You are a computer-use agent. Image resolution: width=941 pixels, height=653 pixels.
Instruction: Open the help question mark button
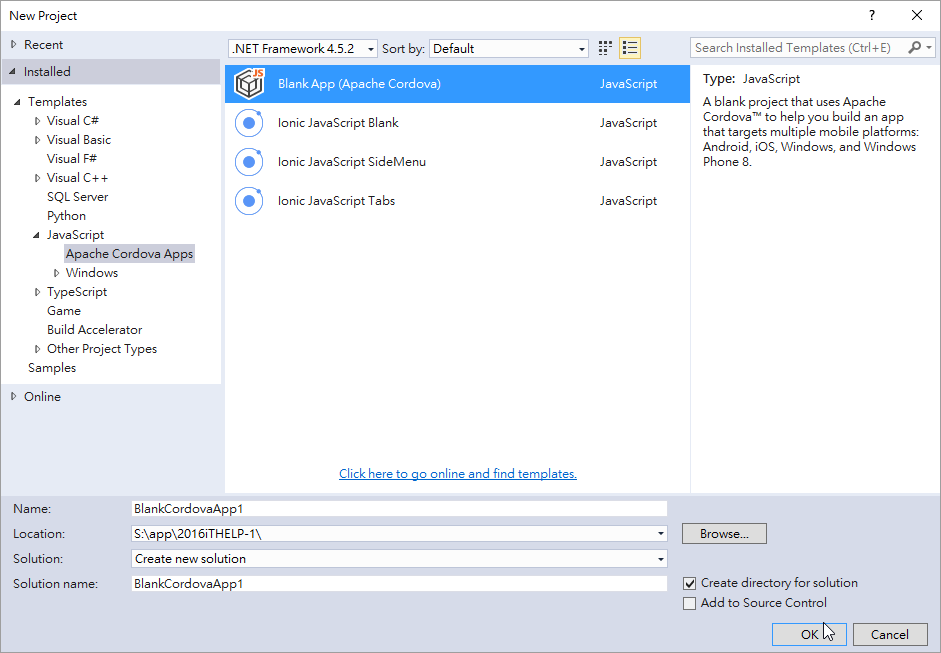tap(871, 16)
